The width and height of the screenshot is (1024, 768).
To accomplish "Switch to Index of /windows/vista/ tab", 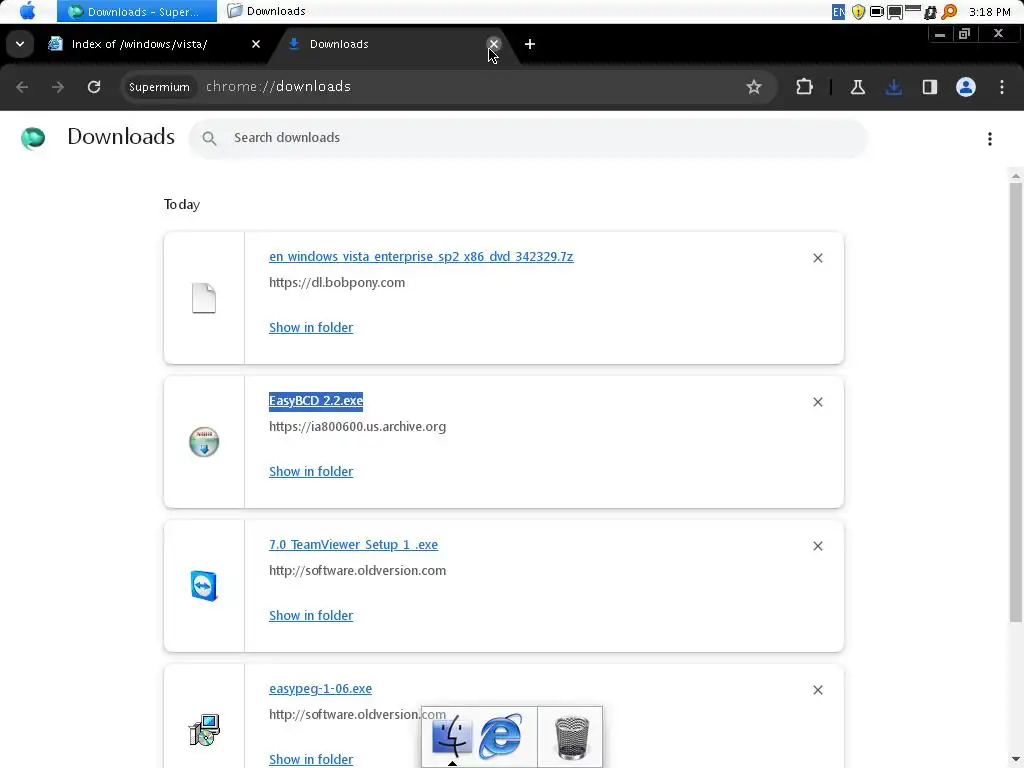I will pyautogui.click(x=139, y=44).
